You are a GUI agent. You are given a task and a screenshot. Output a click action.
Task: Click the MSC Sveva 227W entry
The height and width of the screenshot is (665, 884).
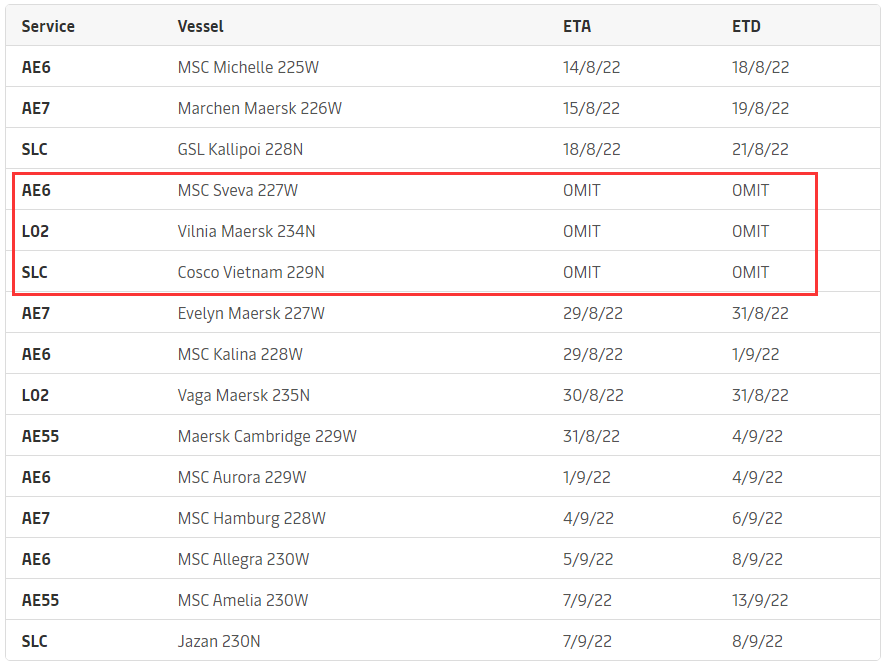pyautogui.click(x=238, y=191)
